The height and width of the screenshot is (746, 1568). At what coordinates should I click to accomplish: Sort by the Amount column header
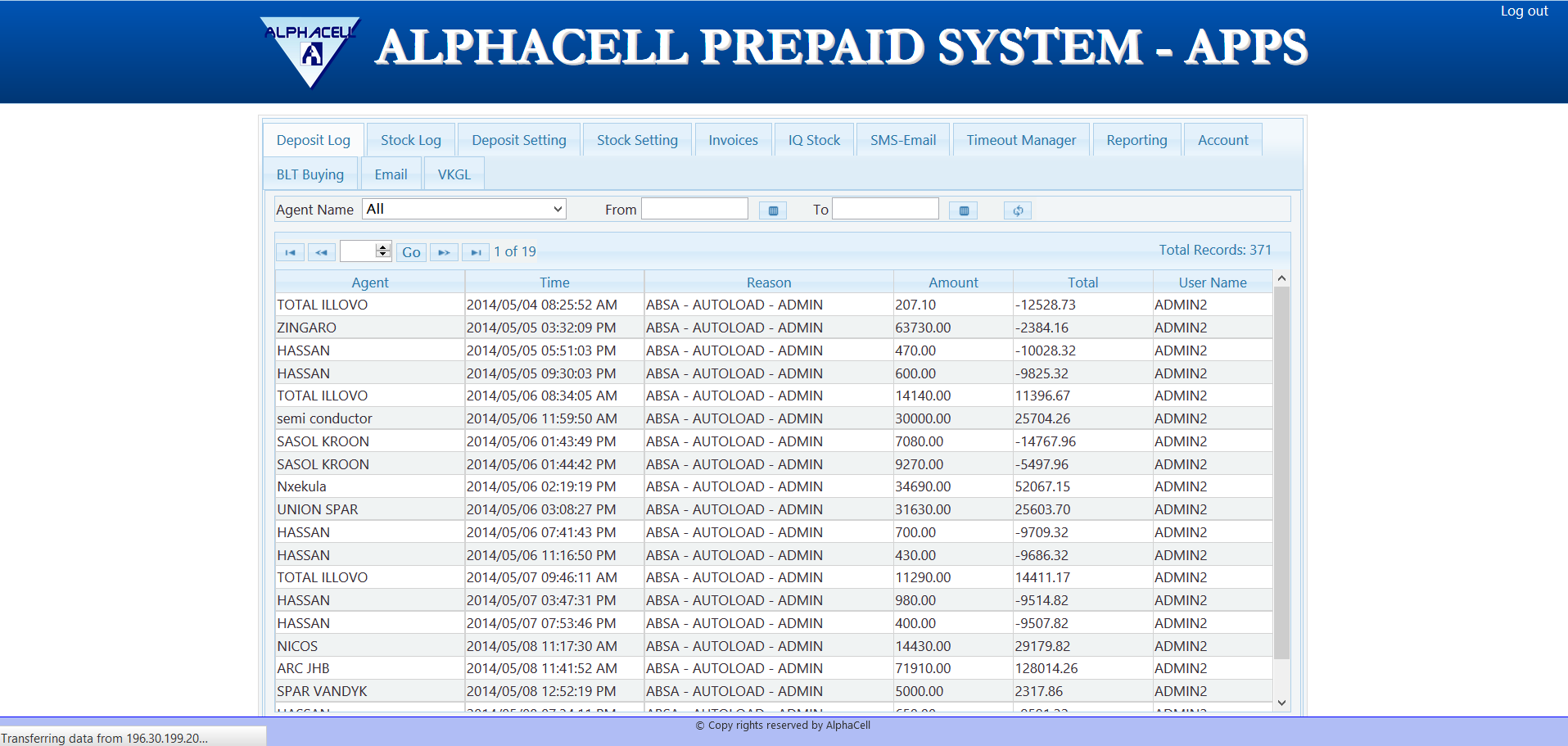[952, 283]
